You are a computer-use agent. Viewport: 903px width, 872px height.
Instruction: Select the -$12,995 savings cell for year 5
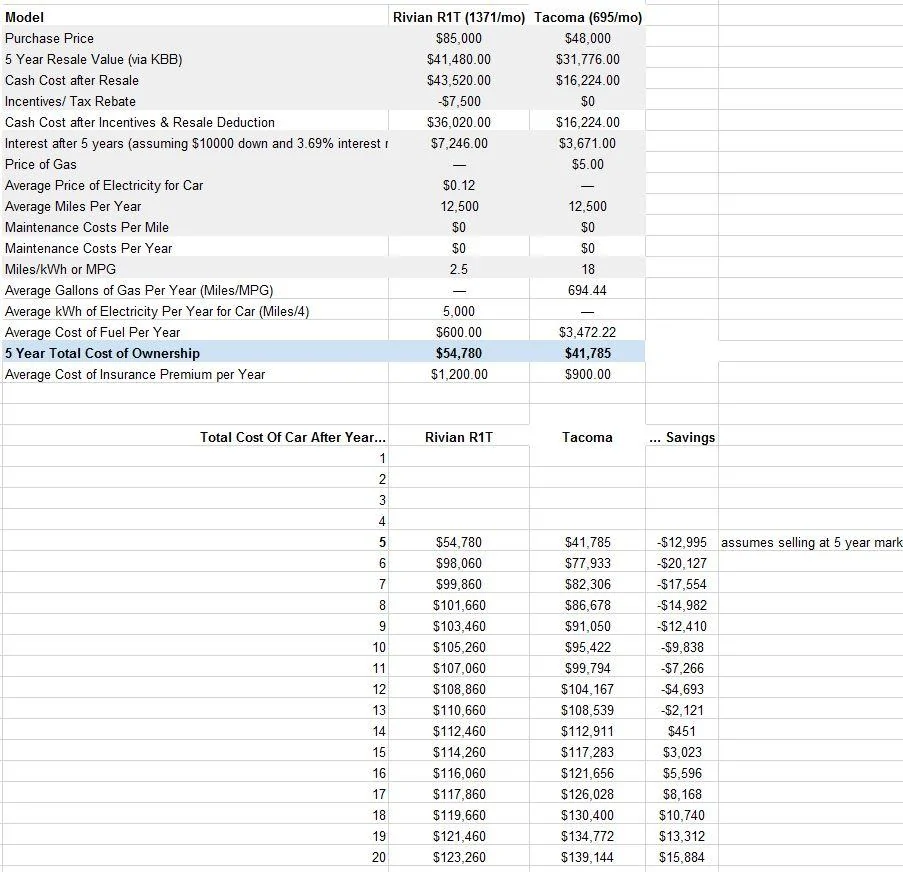tap(682, 543)
